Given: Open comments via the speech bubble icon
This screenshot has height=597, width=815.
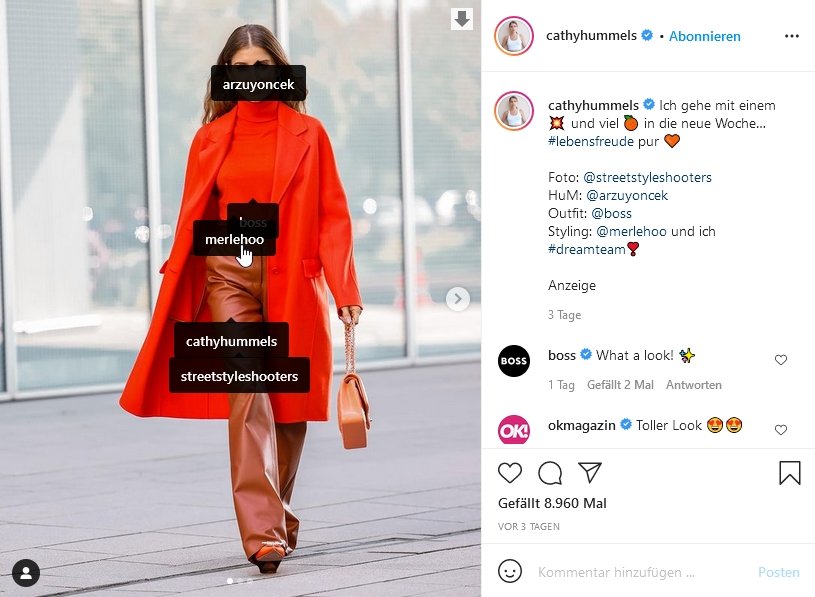Looking at the screenshot, I should click(550, 473).
